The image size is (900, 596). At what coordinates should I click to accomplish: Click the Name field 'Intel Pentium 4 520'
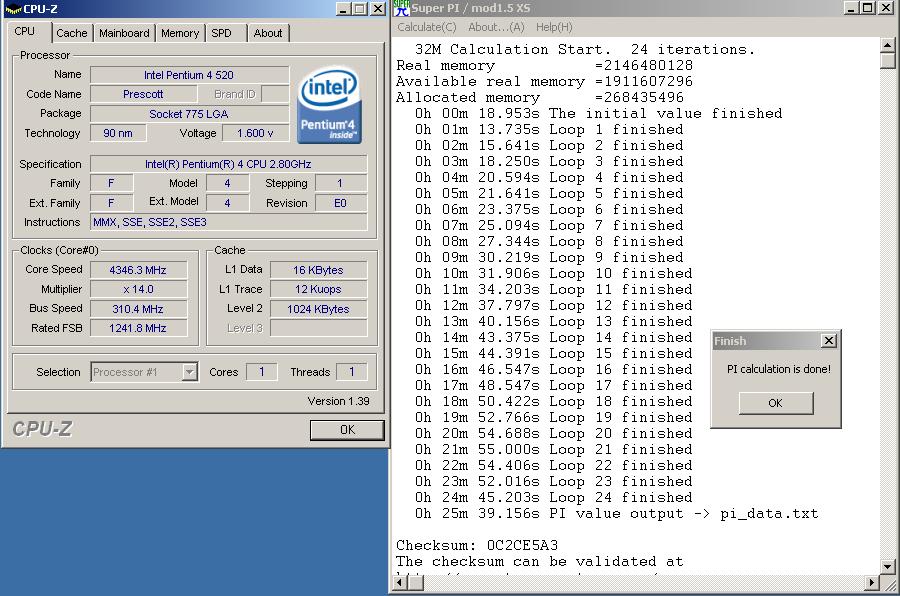coord(189,75)
